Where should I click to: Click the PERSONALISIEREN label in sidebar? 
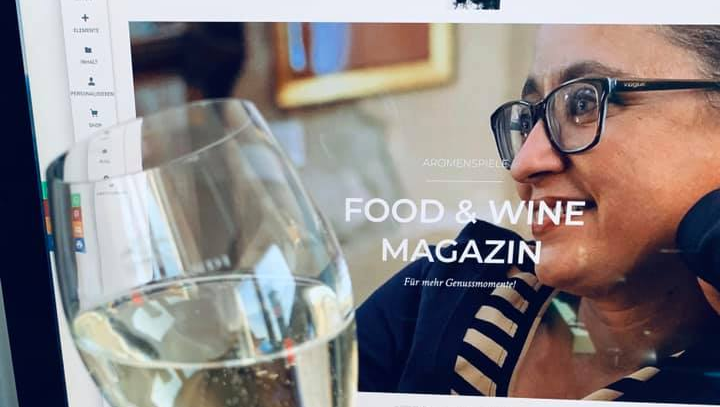click(x=92, y=94)
